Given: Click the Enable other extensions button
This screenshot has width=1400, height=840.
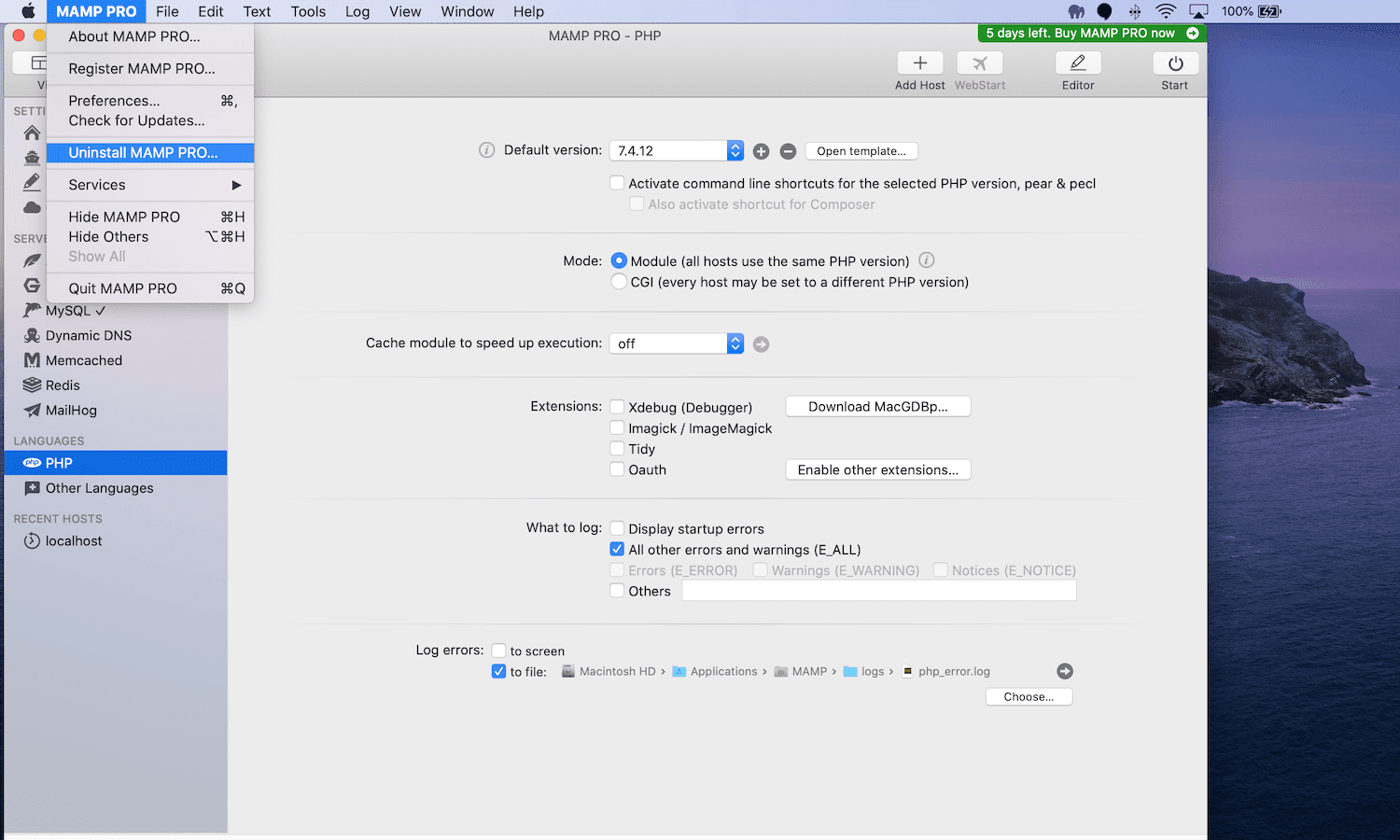Looking at the screenshot, I should tap(877, 470).
